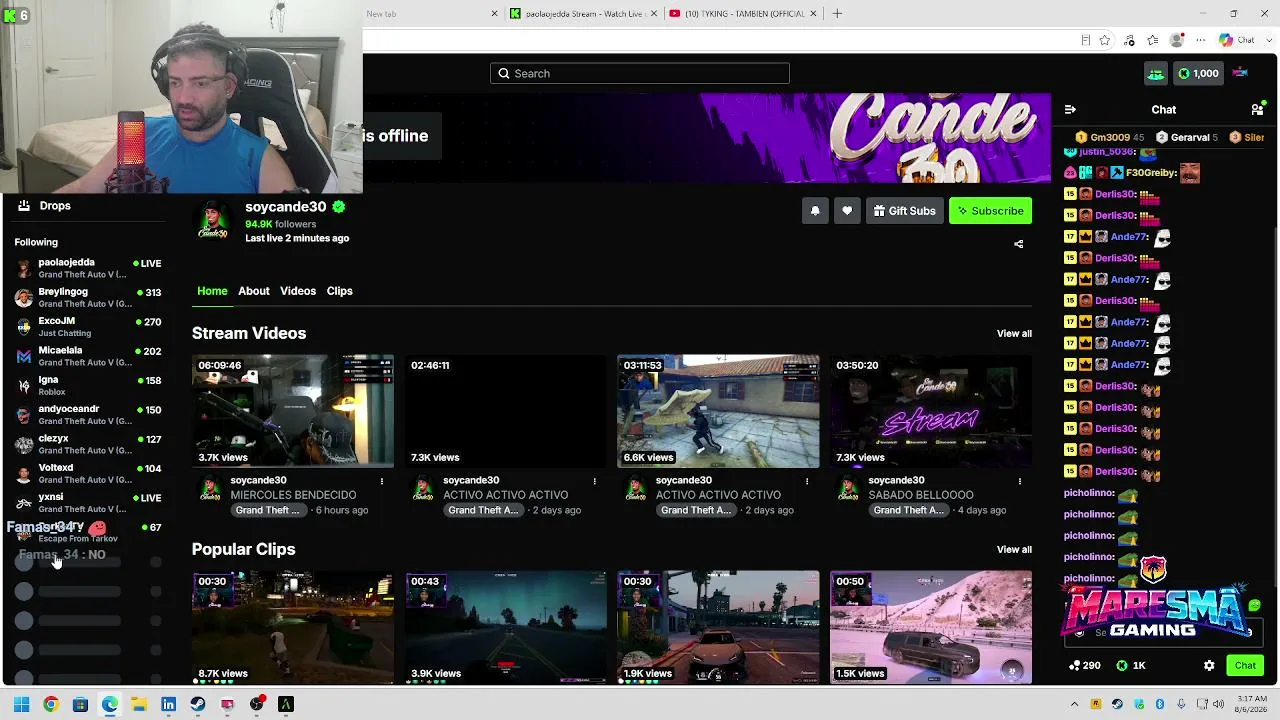
Task: Play the SABADO BELLOOOO stream thumbnail
Action: click(x=931, y=411)
